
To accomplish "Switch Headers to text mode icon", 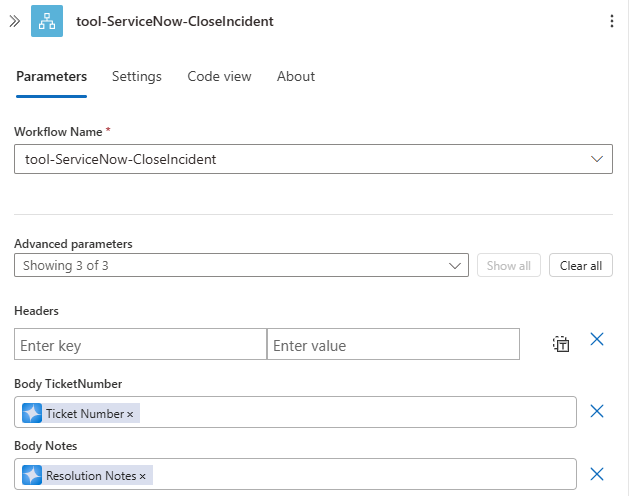I will [x=561, y=344].
